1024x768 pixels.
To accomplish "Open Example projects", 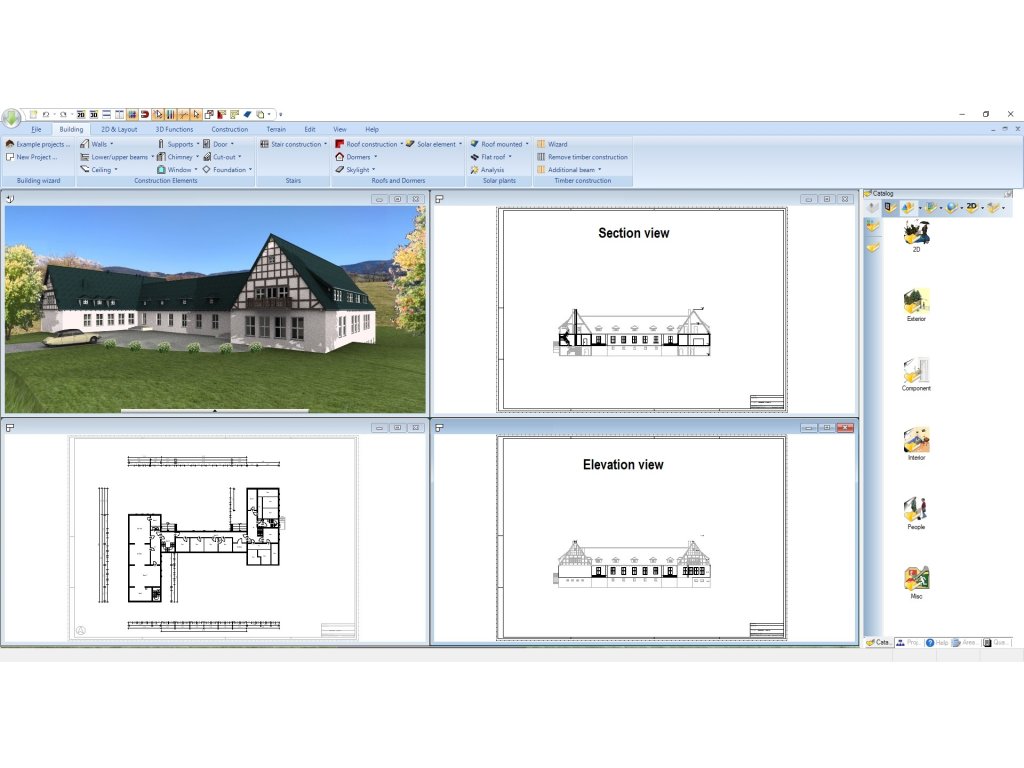I will (41, 144).
